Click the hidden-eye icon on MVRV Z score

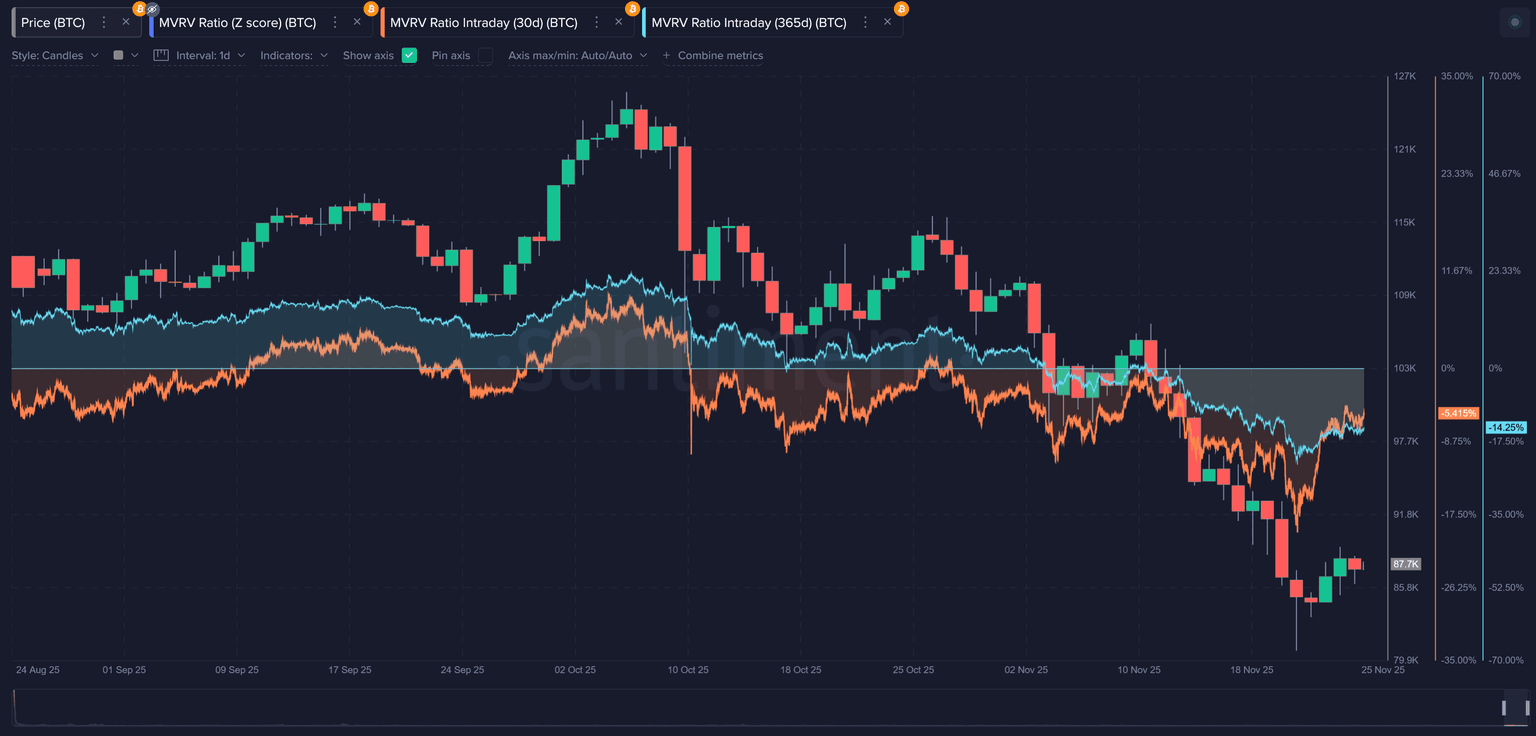153,9
